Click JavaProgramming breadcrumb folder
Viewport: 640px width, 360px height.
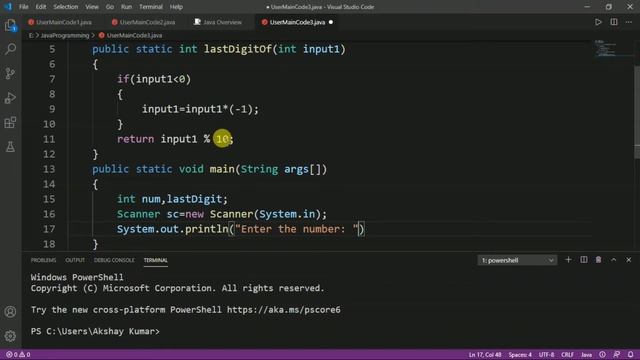64,36
